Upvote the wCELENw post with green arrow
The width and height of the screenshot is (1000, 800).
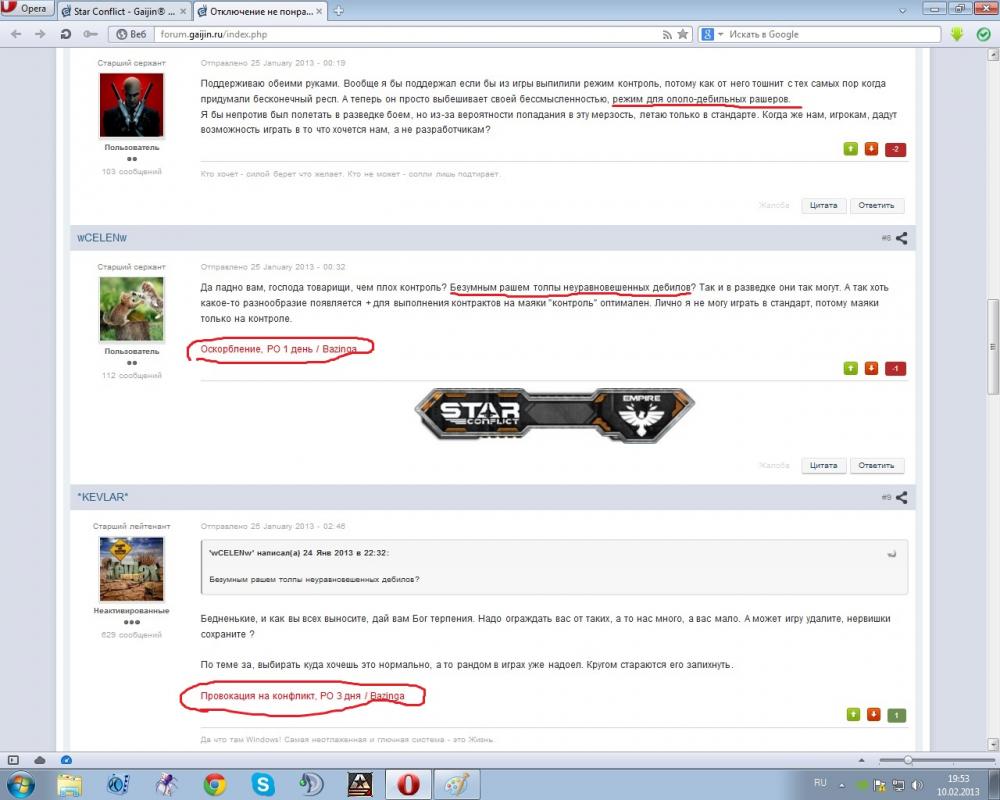coord(852,369)
